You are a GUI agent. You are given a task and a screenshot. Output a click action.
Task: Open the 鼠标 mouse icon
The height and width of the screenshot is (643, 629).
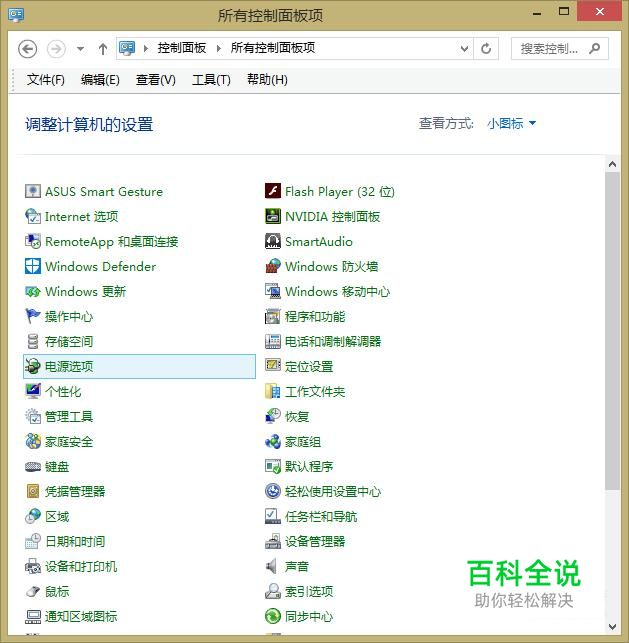pyautogui.click(x=33, y=591)
